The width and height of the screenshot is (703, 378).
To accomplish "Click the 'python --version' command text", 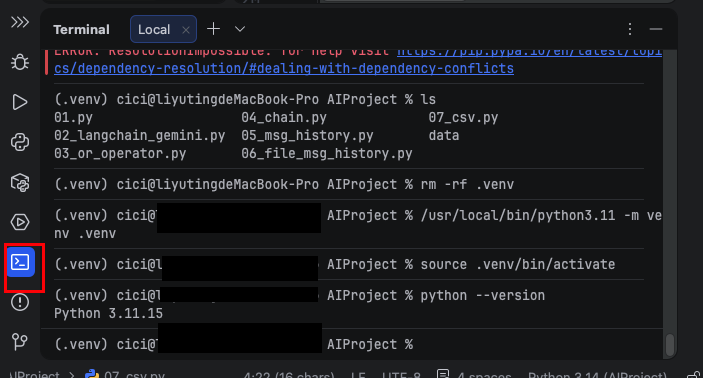I will [x=483, y=295].
